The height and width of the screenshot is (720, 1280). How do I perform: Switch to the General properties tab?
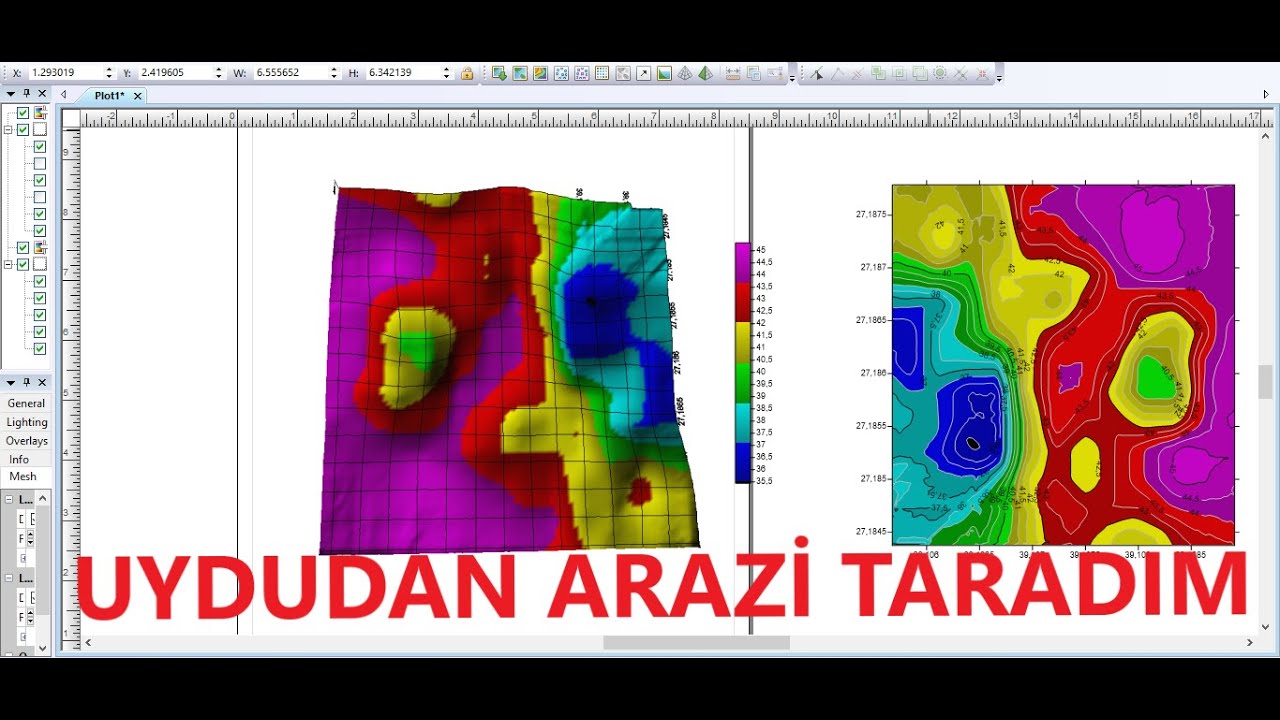26,403
